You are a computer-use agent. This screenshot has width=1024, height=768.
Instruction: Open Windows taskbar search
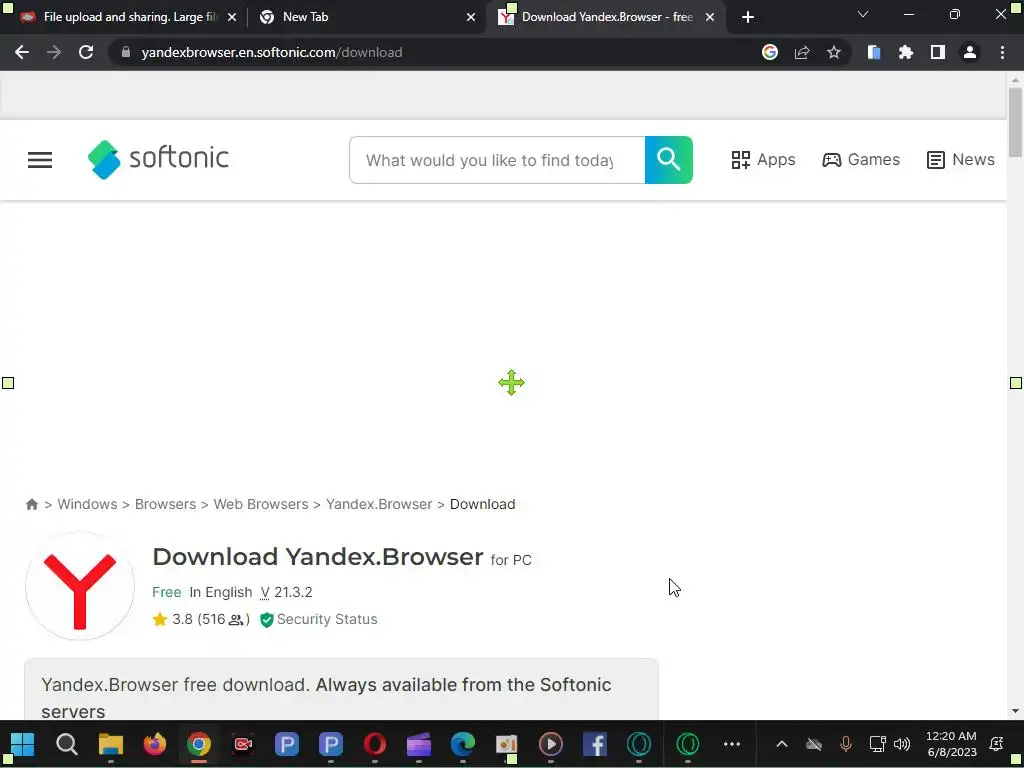tap(67, 744)
